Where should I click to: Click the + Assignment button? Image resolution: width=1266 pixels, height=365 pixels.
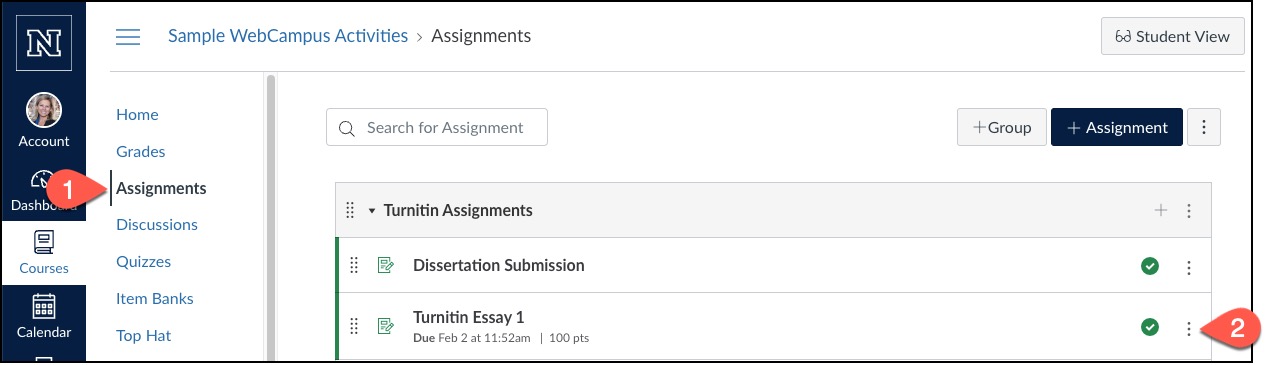(1117, 128)
